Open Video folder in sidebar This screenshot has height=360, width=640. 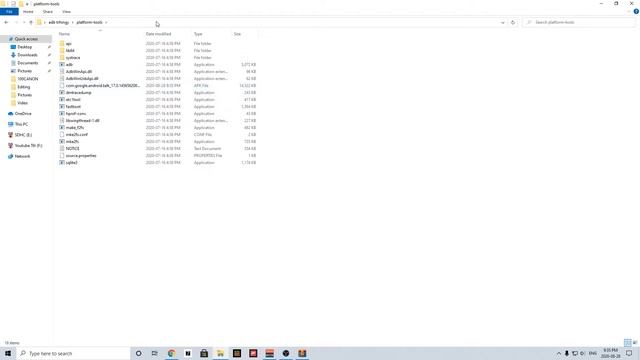22,103
